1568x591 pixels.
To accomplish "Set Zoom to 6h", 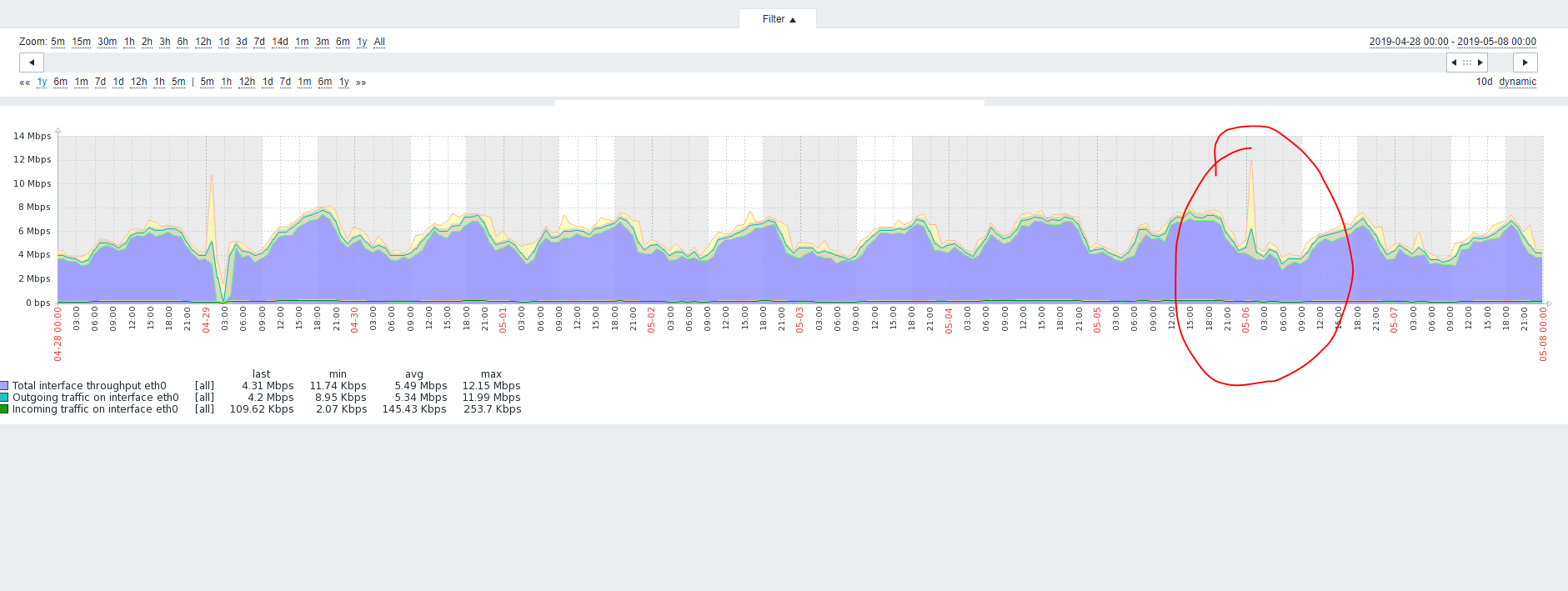I will [x=183, y=42].
